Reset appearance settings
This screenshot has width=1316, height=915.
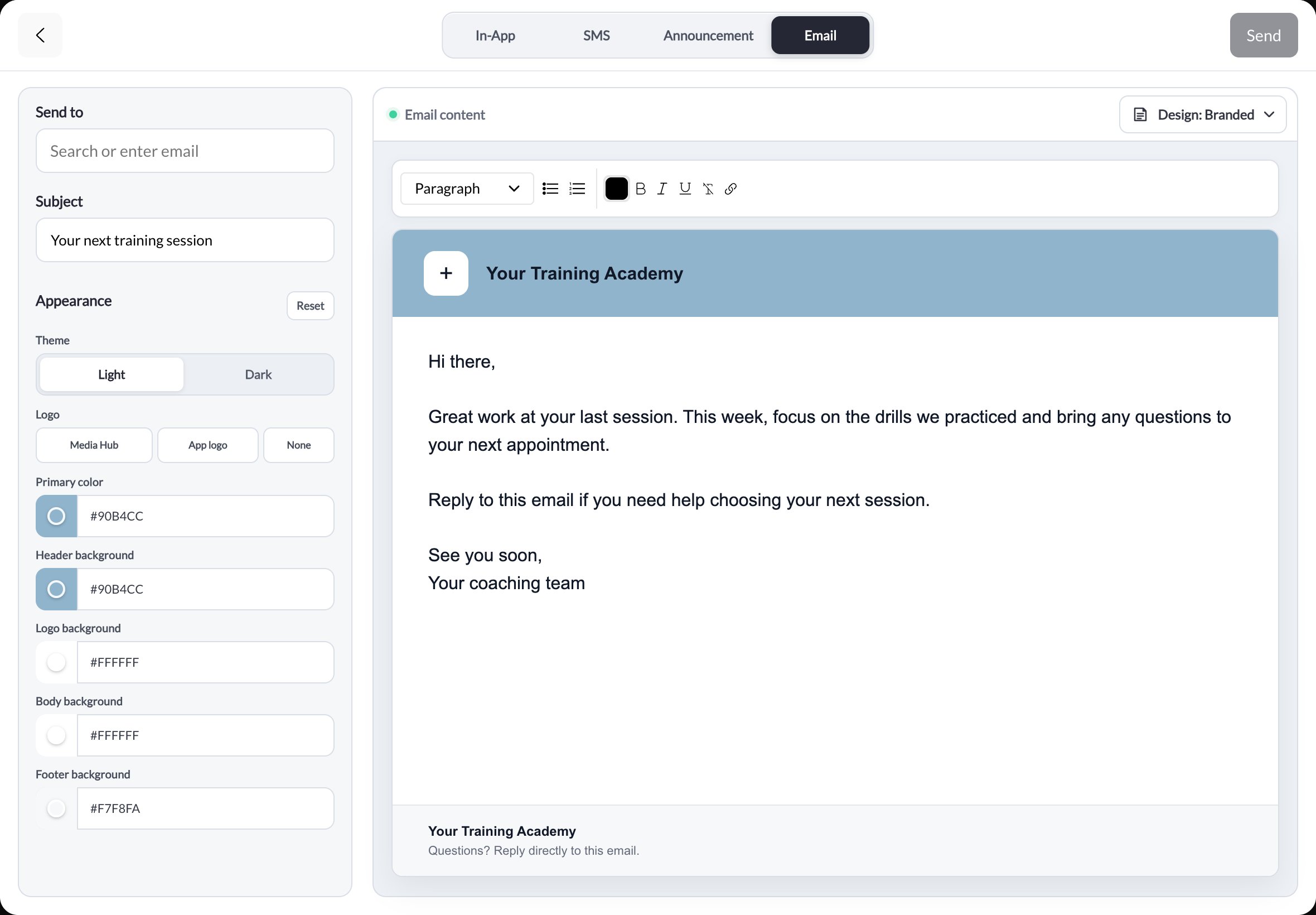click(310, 306)
